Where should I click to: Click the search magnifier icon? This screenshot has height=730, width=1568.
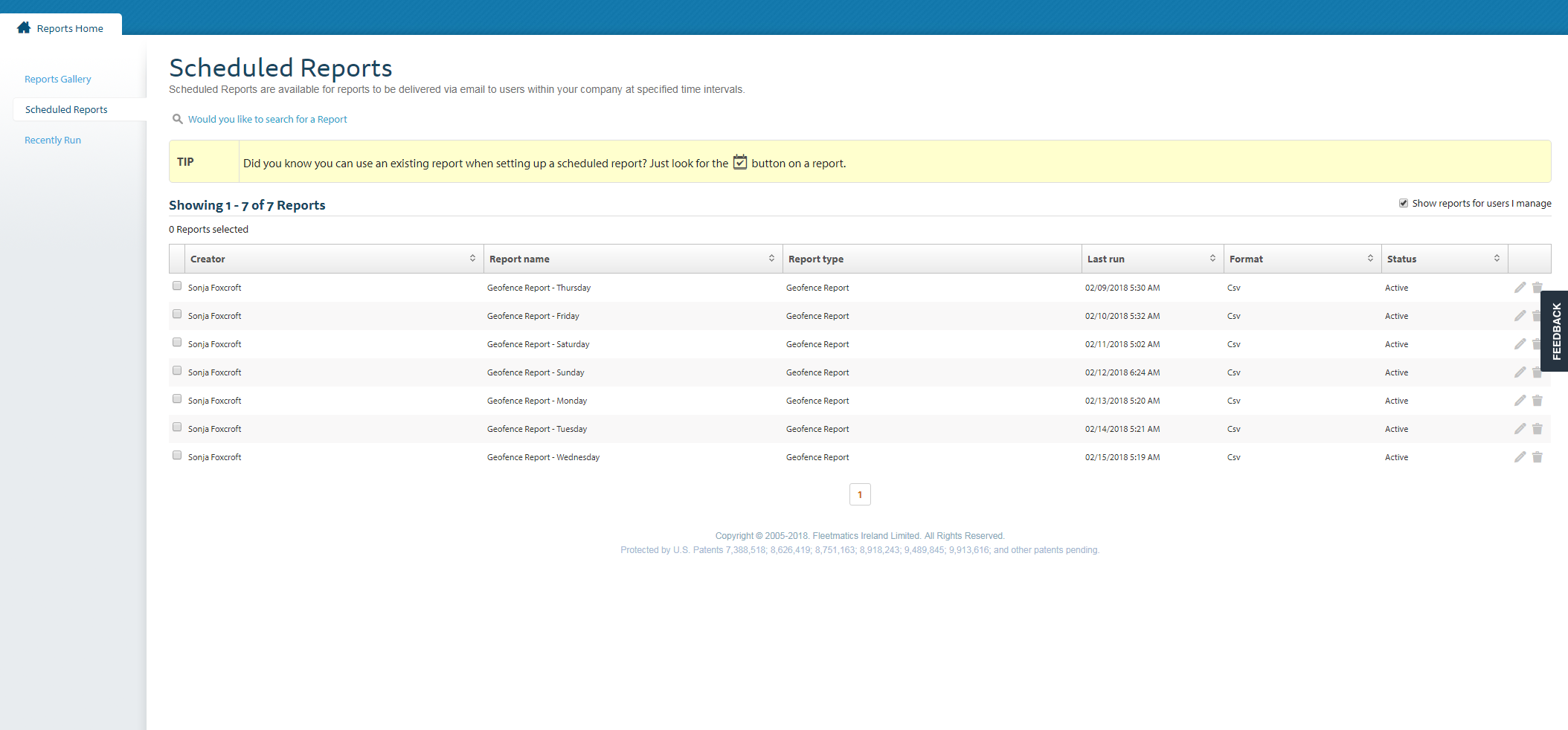click(x=178, y=119)
